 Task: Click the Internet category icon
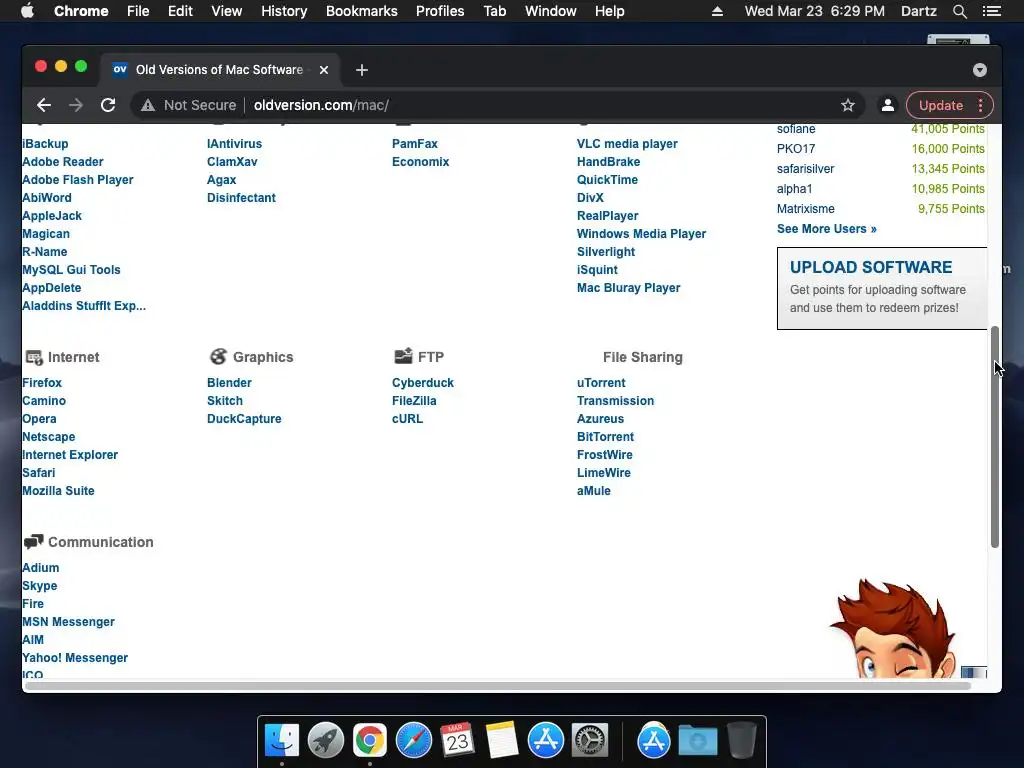(34, 357)
